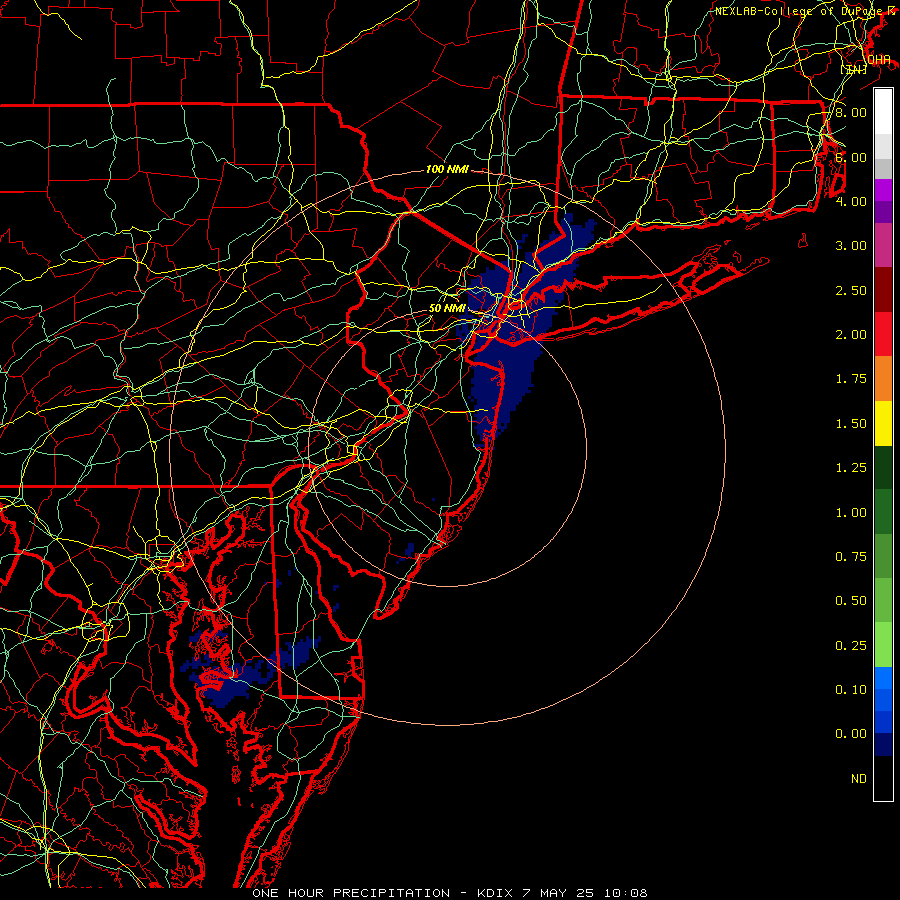Select the lightest green swatch near 0.25
The image size is (900, 900).
click(883, 645)
